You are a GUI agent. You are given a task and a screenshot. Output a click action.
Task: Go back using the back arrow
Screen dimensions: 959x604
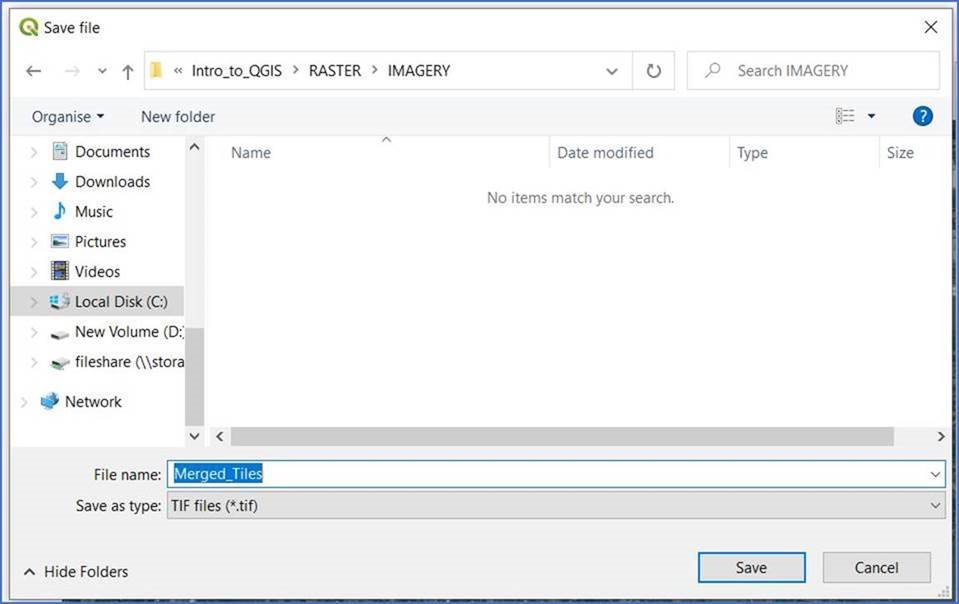click(34, 71)
